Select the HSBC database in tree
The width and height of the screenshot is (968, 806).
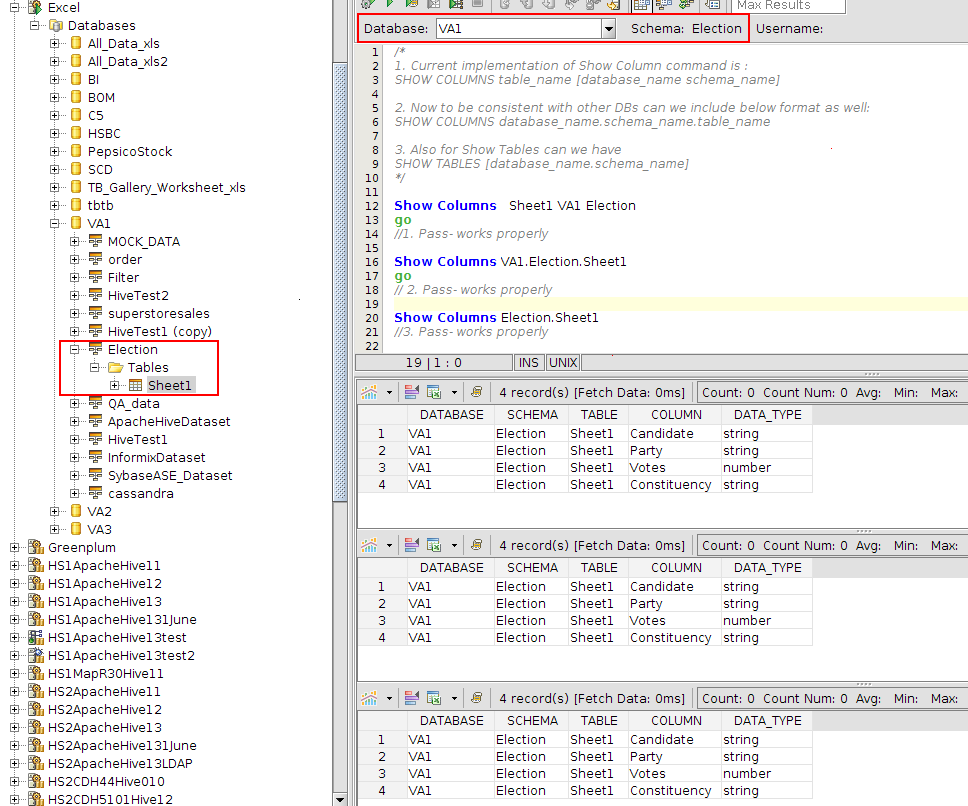tap(104, 133)
